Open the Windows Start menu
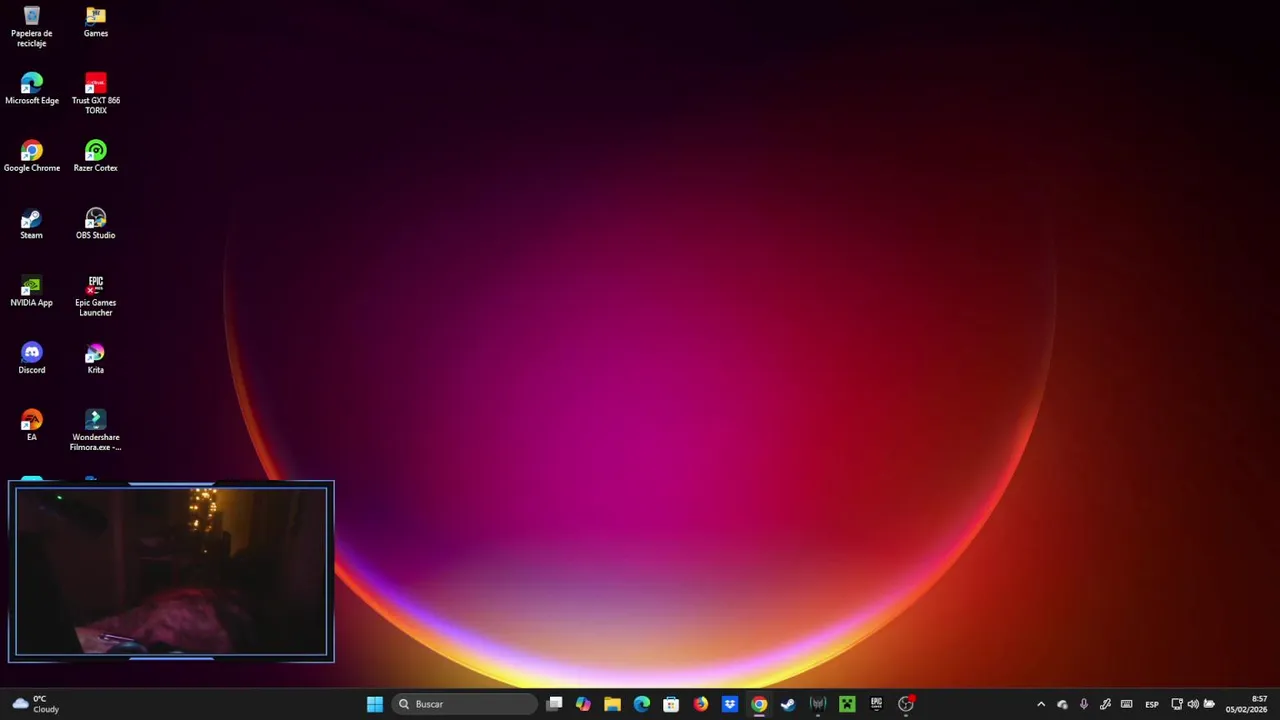 click(x=375, y=704)
